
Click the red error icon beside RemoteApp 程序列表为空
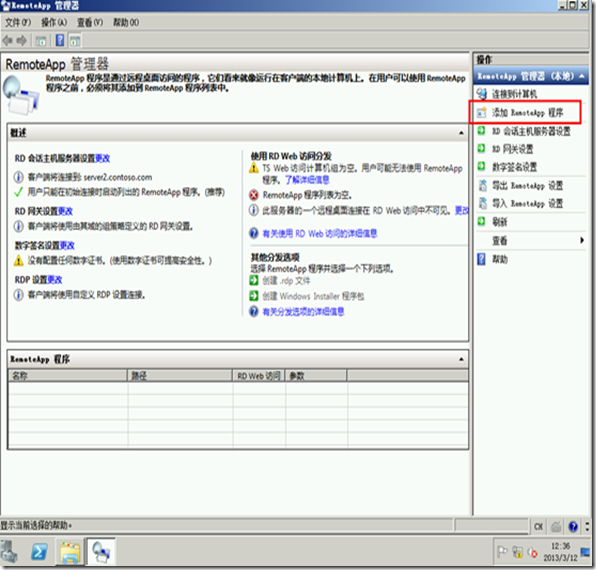(254, 195)
